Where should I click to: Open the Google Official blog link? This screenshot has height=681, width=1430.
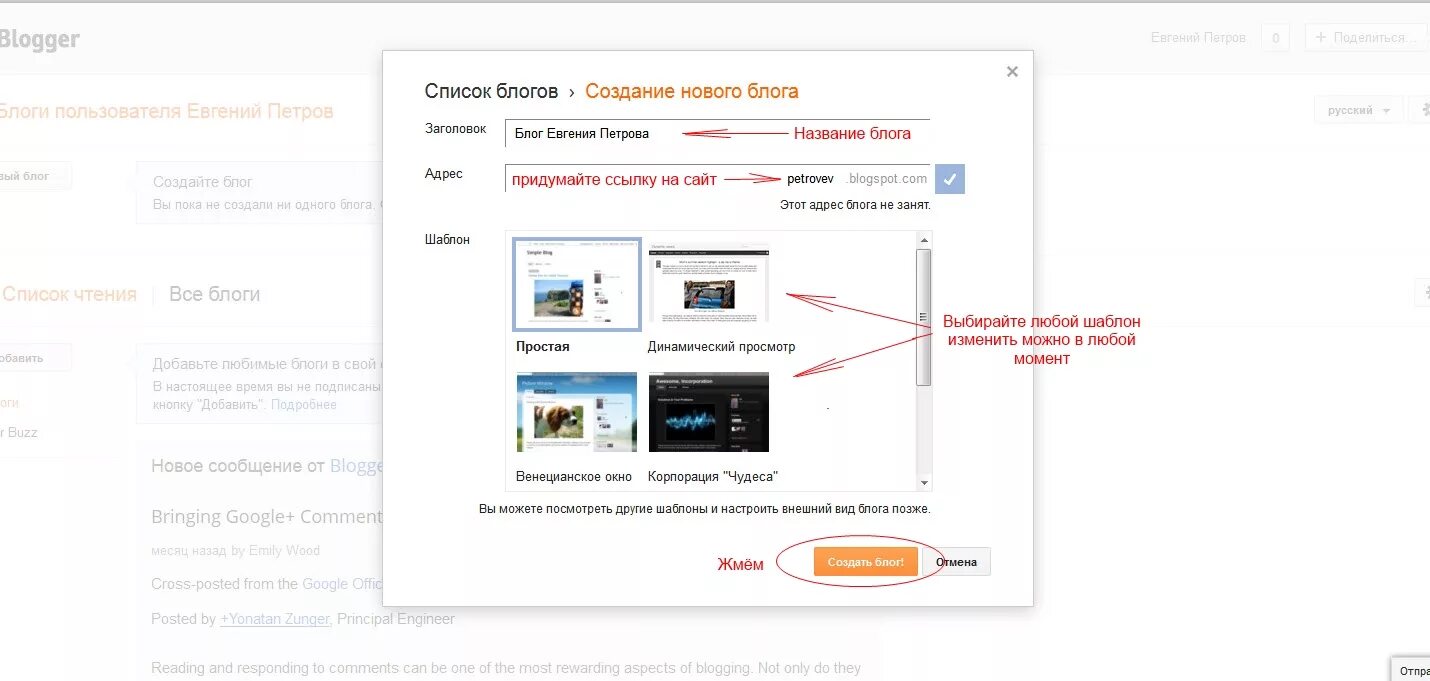click(342, 584)
